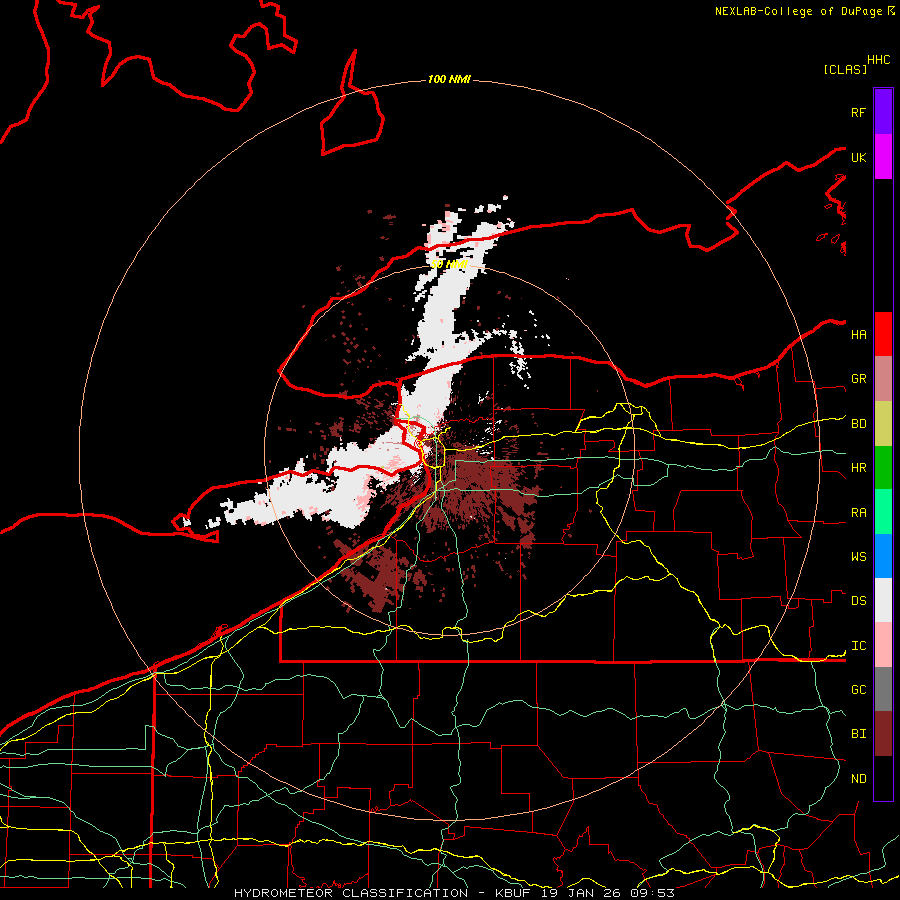Click the GR legend color swatch
This screenshot has height=900, width=900.
point(883,379)
